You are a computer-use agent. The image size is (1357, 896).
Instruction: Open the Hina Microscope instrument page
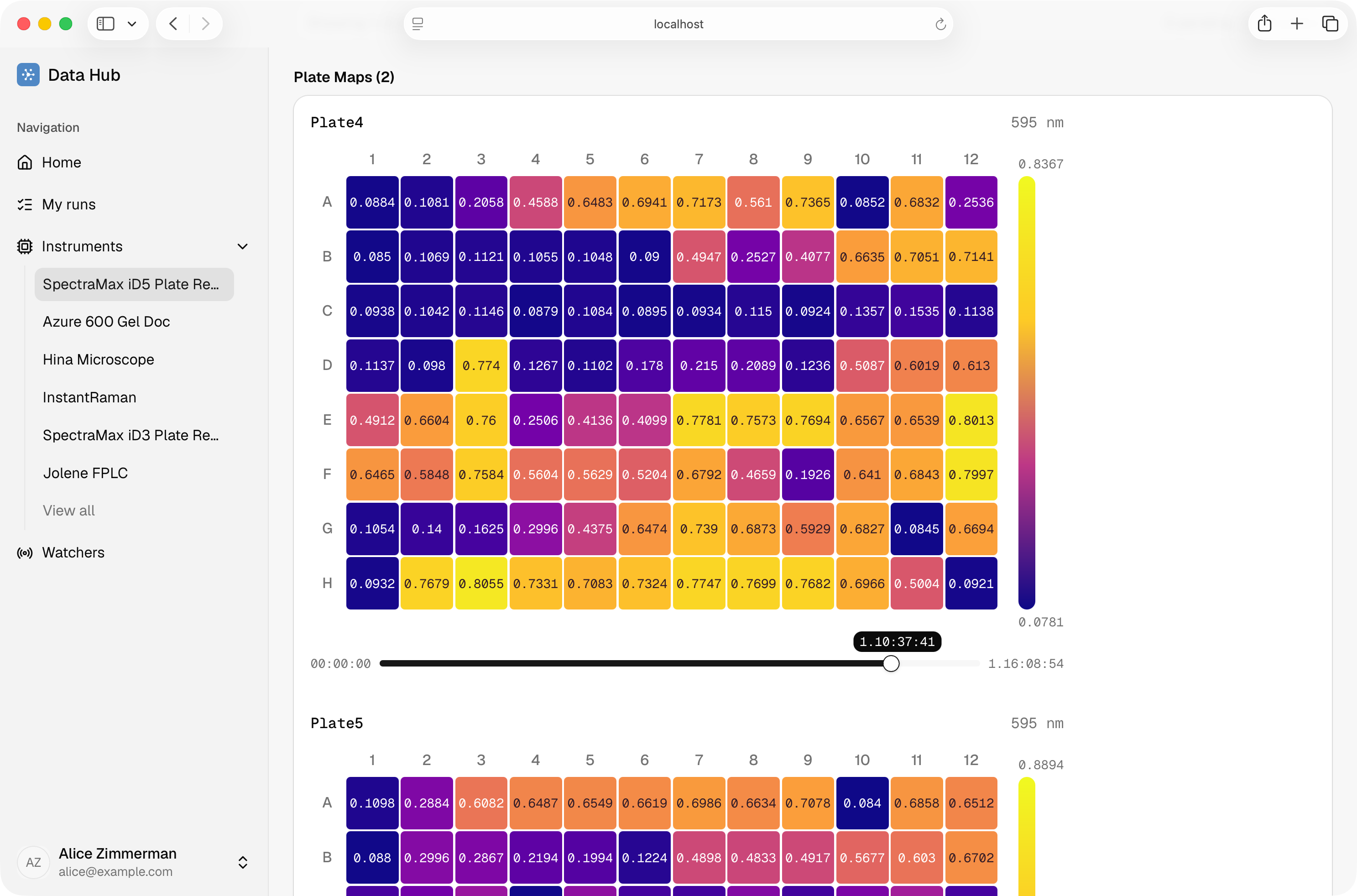pyautogui.click(x=98, y=359)
